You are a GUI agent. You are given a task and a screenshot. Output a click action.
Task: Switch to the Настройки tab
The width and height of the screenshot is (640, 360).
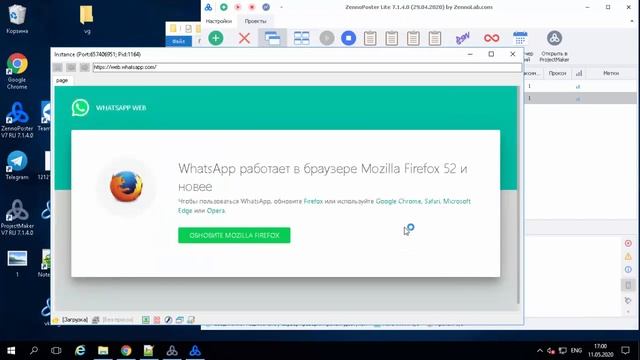pos(219,21)
